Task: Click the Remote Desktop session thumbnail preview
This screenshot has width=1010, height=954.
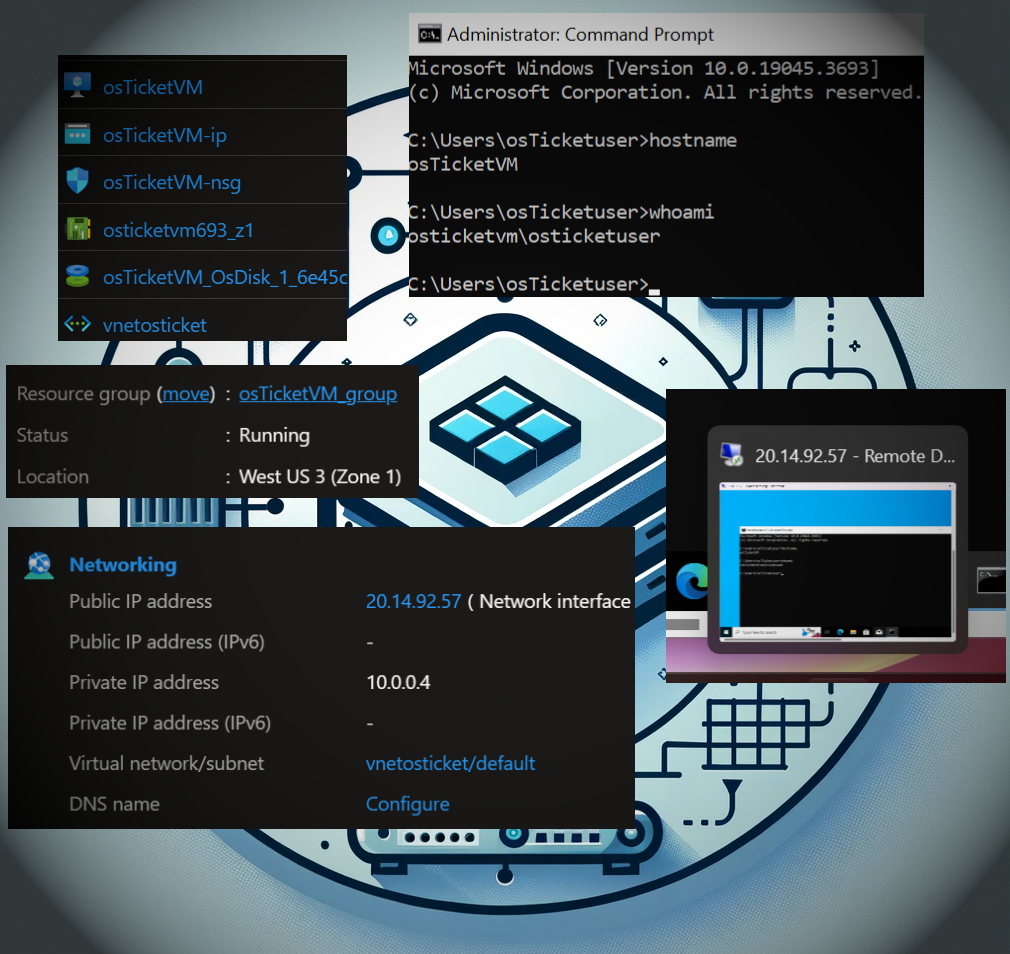Action: coord(836,560)
